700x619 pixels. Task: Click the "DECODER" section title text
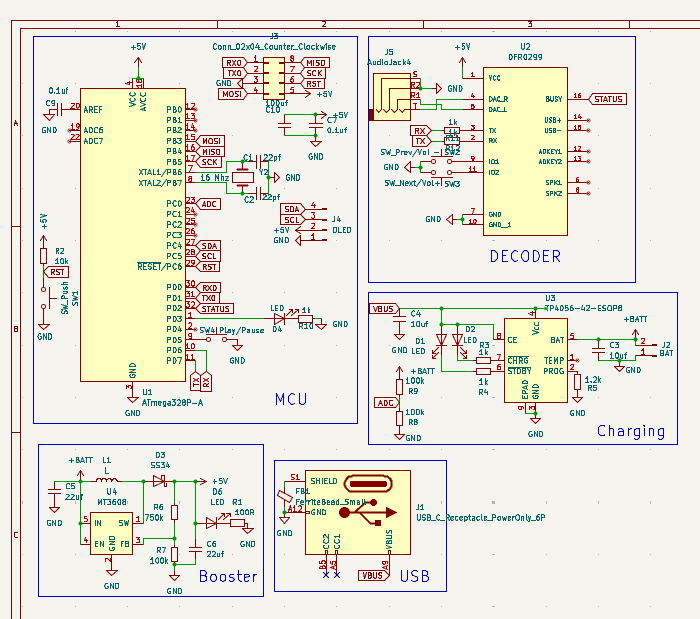click(x=525, y=256)
